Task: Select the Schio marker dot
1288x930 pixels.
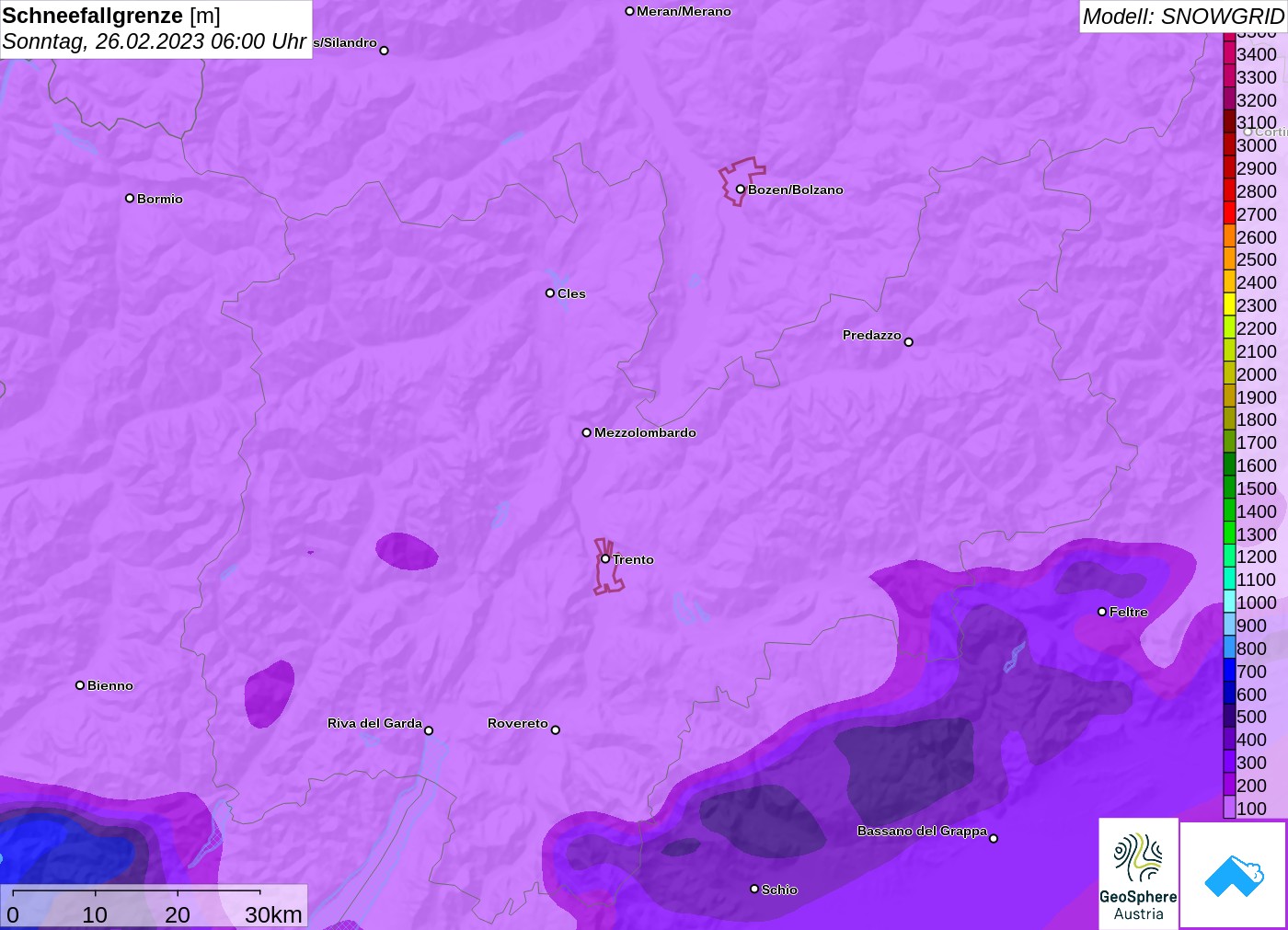Action: coord(754,889)
